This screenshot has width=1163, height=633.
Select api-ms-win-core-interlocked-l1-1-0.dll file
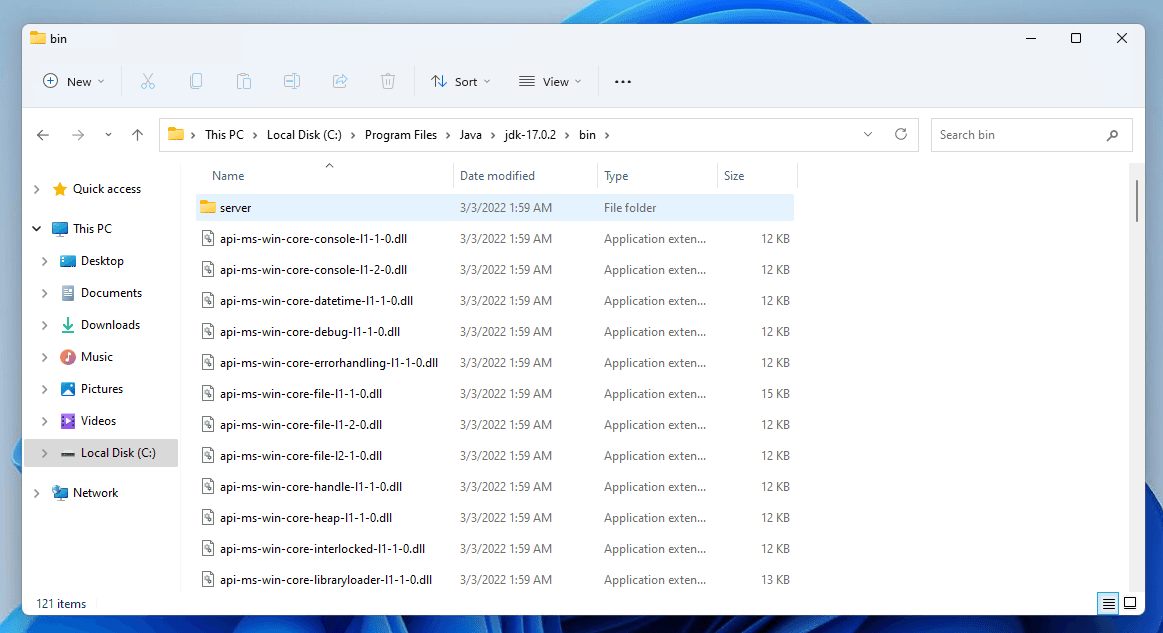click(x=495, y=549)
